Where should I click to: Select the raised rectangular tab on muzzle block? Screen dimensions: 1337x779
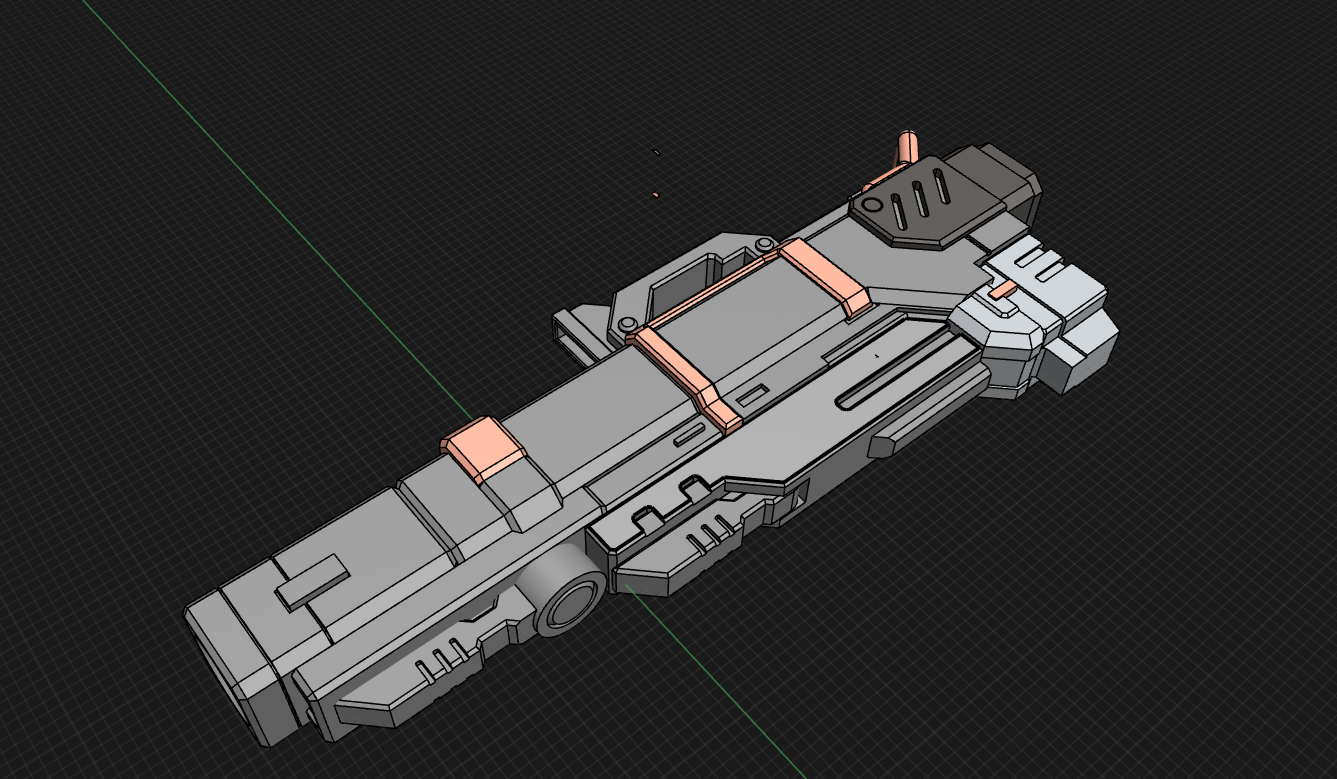pyautogui.click(x=311, y=582)
